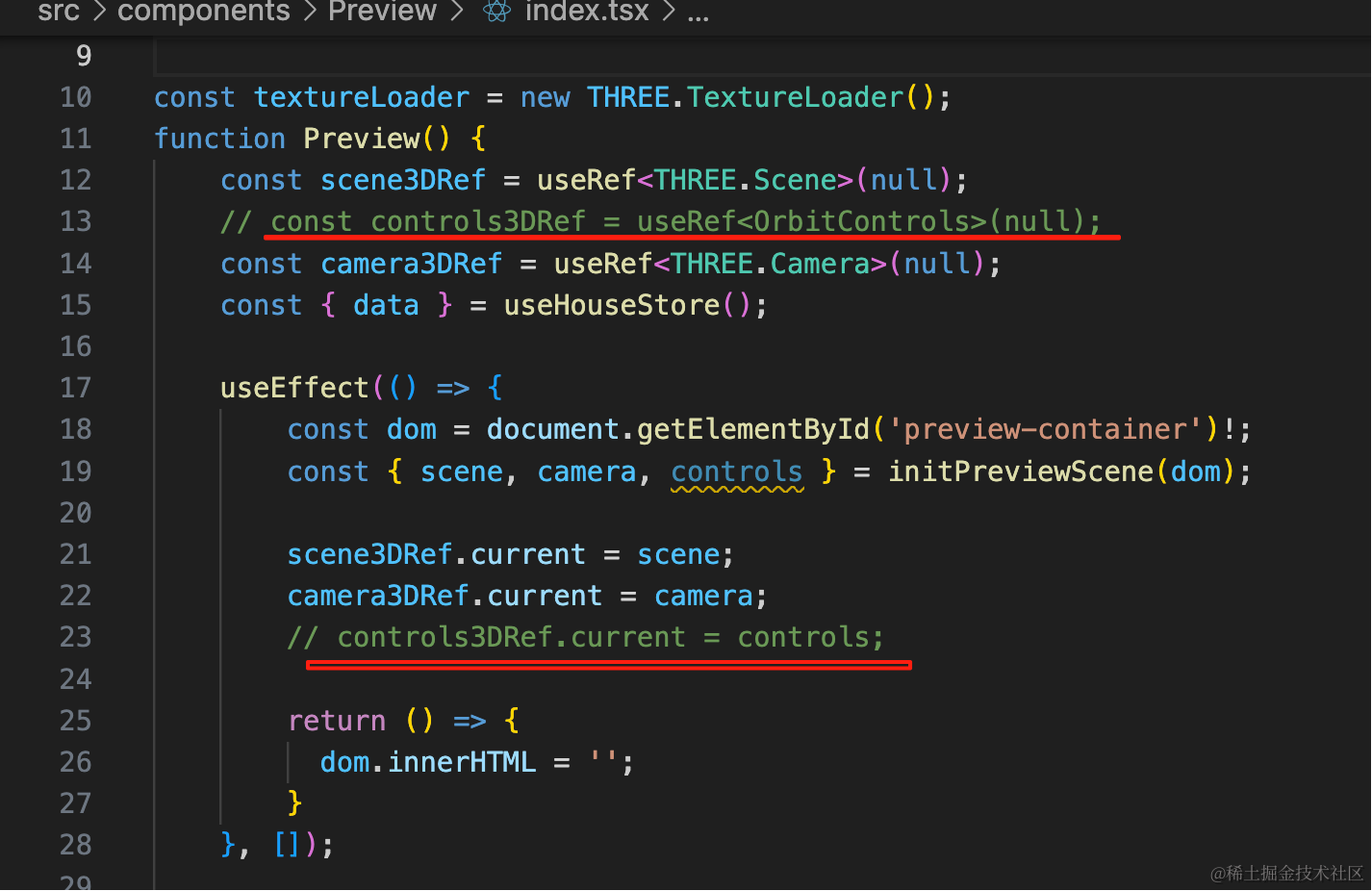This screenshot has width=1372, height=891.
Task: Click commented 'controls3DRef.current' on line 23
Action: (512, 637)
